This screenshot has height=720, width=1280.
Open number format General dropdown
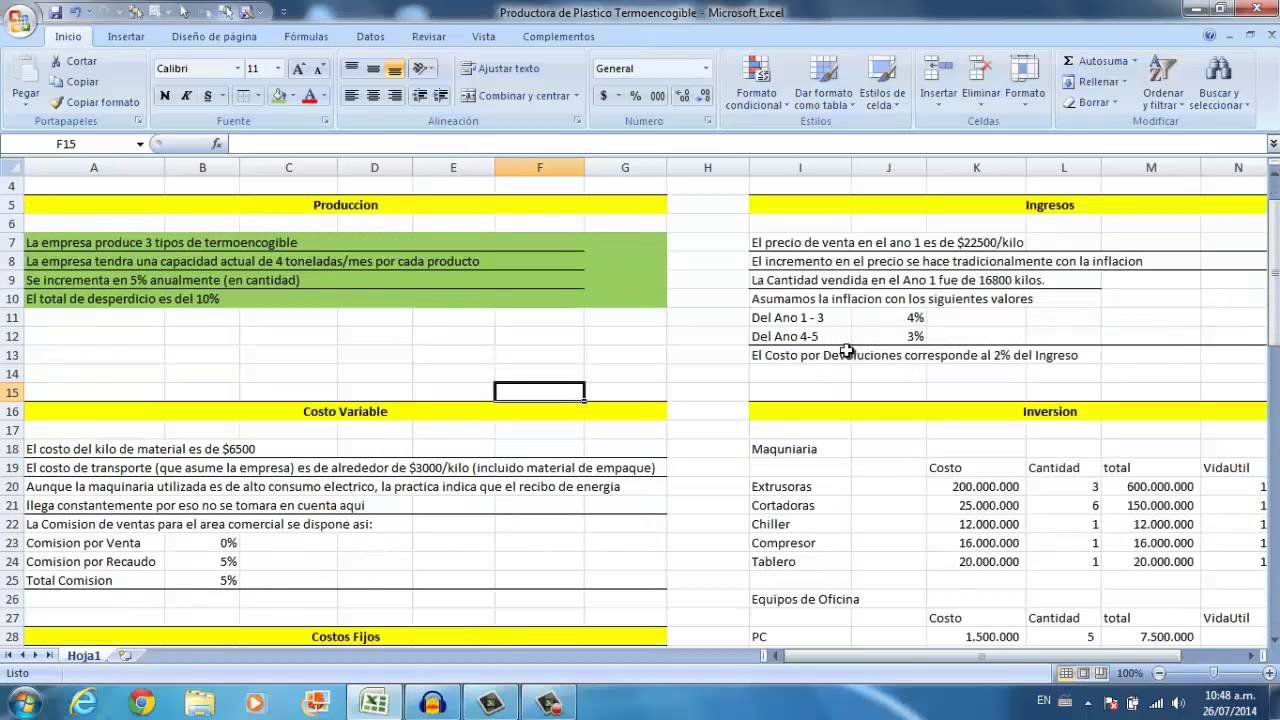705,69
